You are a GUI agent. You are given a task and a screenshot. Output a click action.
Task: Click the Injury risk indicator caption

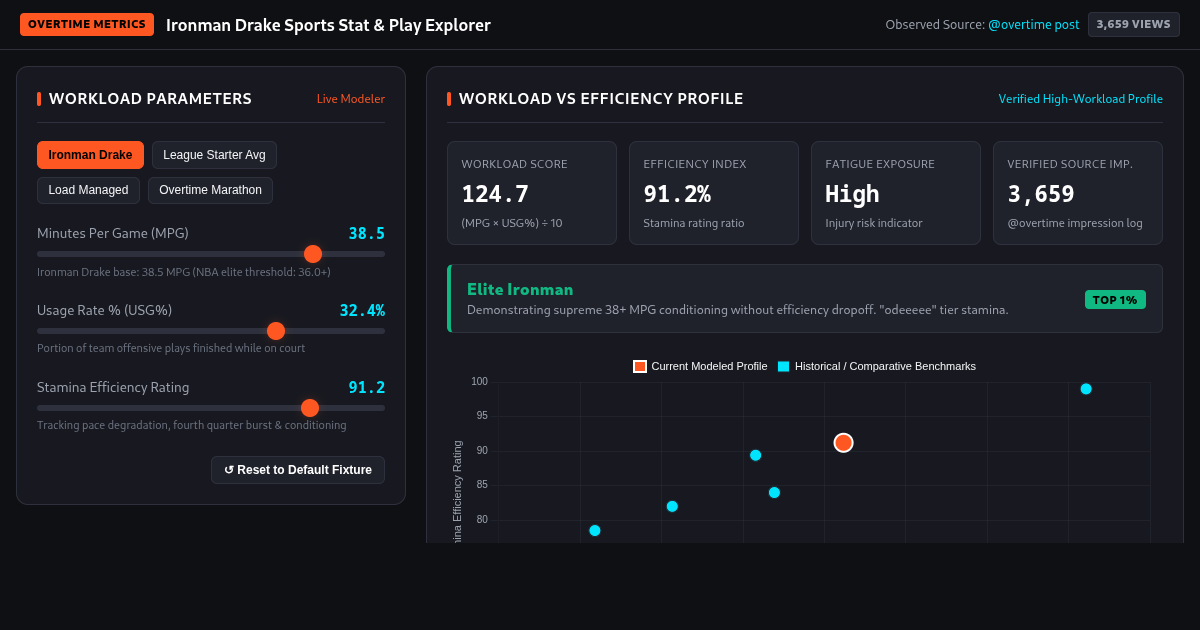pos(874,223)
